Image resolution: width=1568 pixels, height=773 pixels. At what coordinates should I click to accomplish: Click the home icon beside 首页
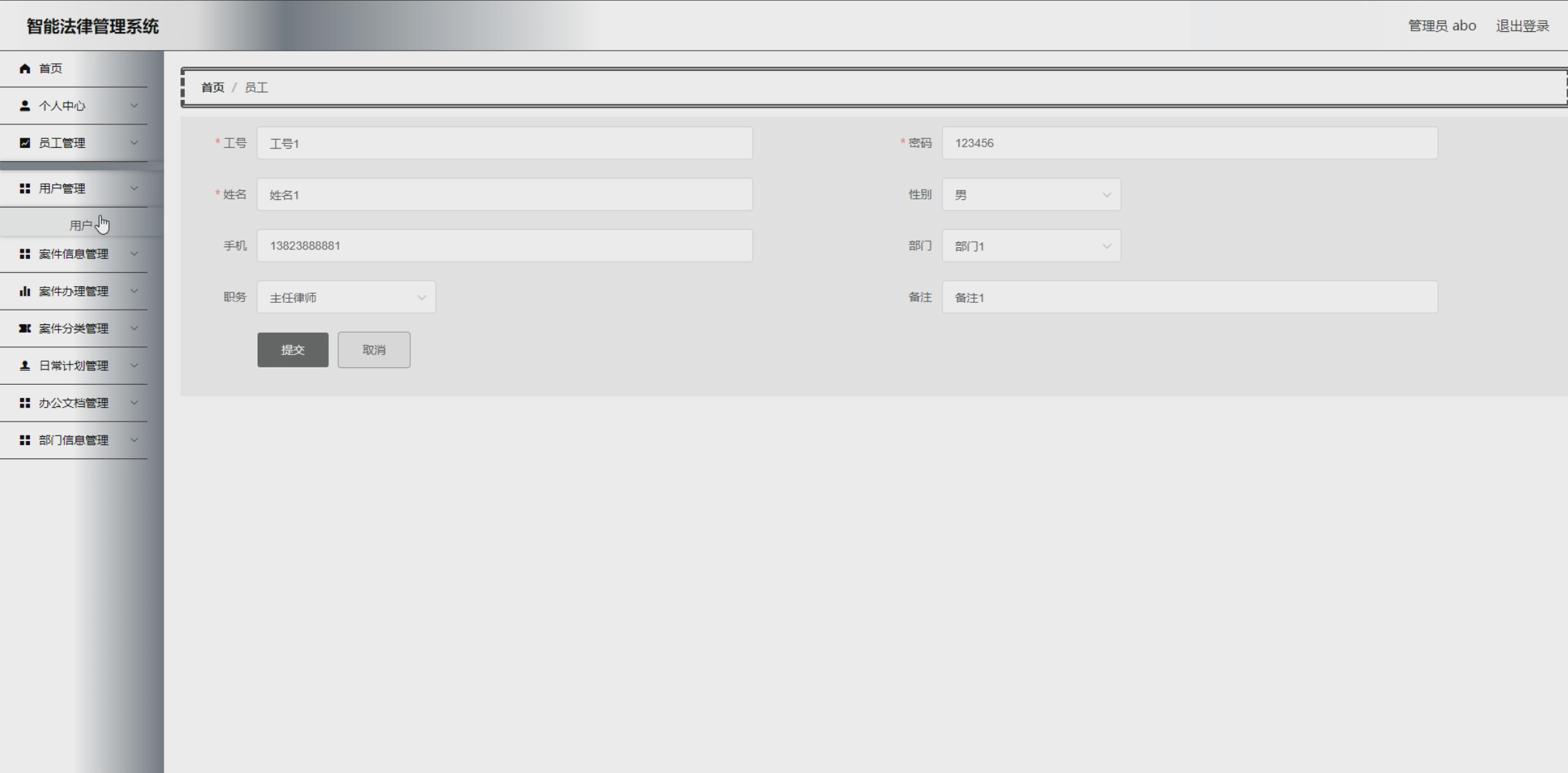click(x=25, y=68)
